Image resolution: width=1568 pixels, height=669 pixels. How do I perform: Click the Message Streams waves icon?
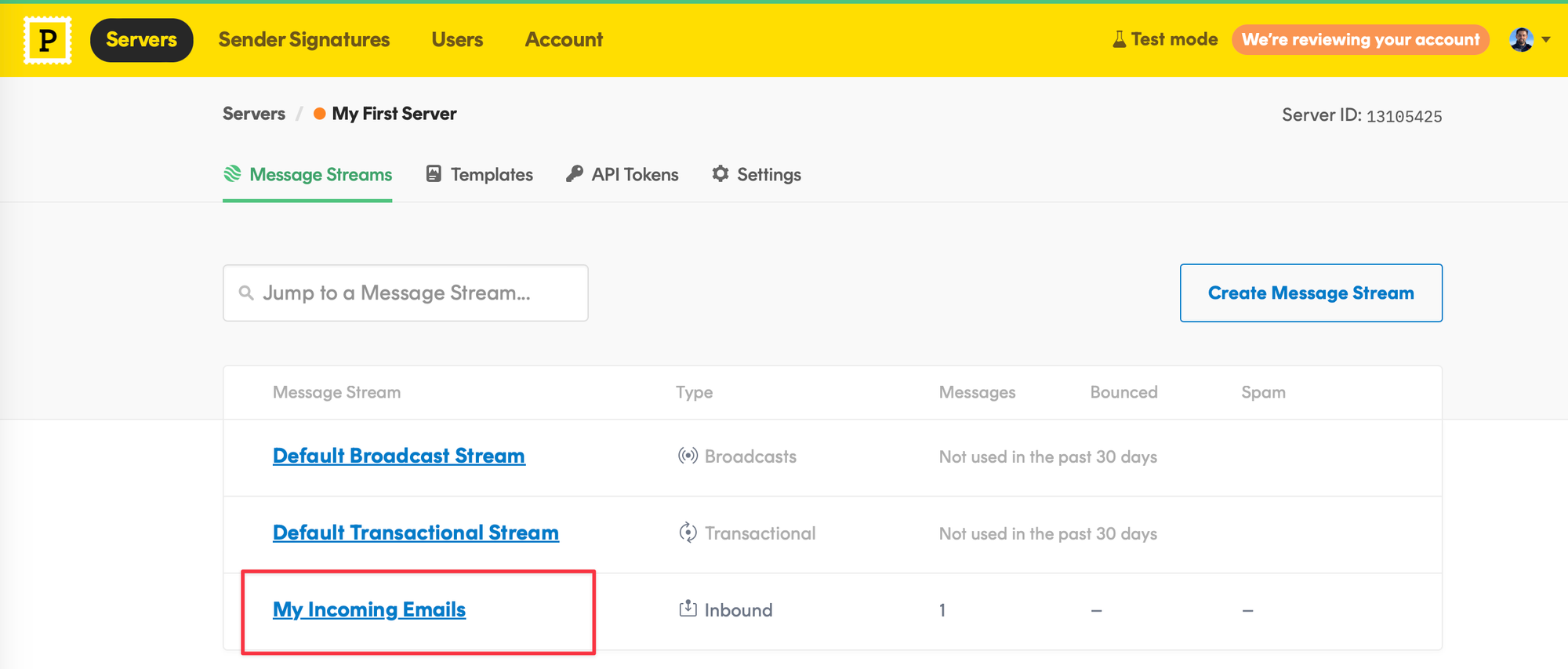[232, 174]
